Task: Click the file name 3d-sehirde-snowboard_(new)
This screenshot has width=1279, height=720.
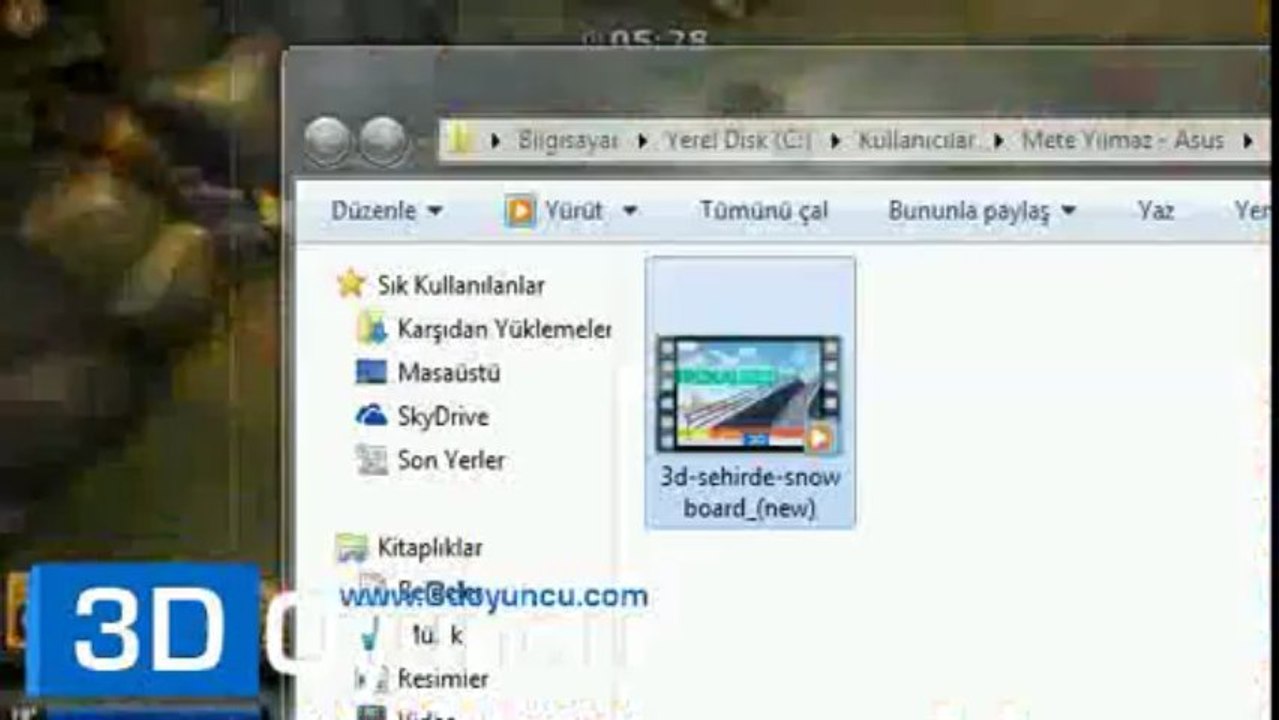Action: tap(750, 493)
